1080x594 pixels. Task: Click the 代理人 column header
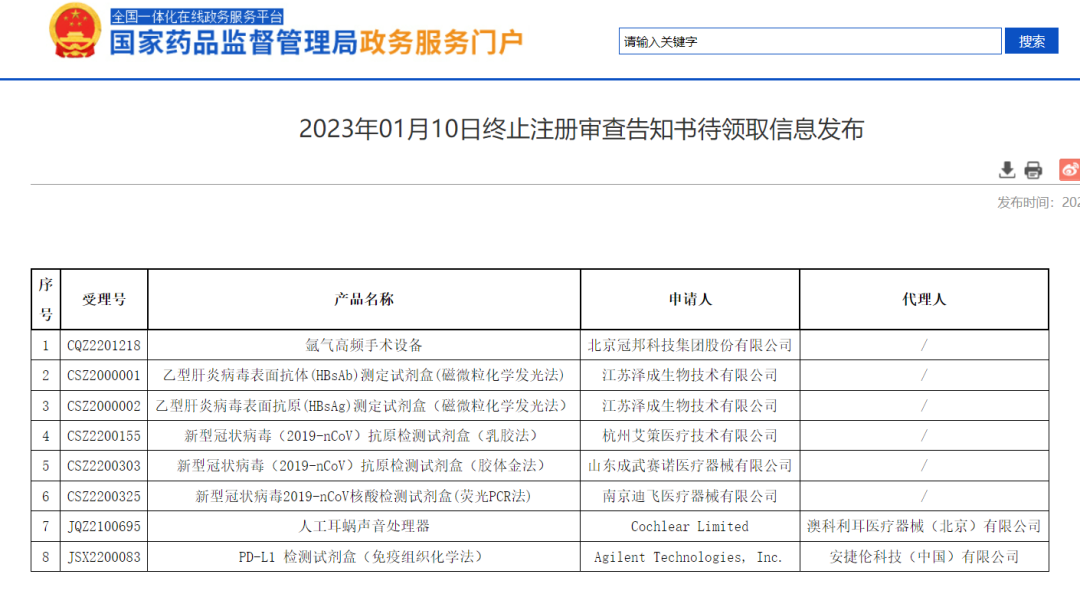[924, 299]
